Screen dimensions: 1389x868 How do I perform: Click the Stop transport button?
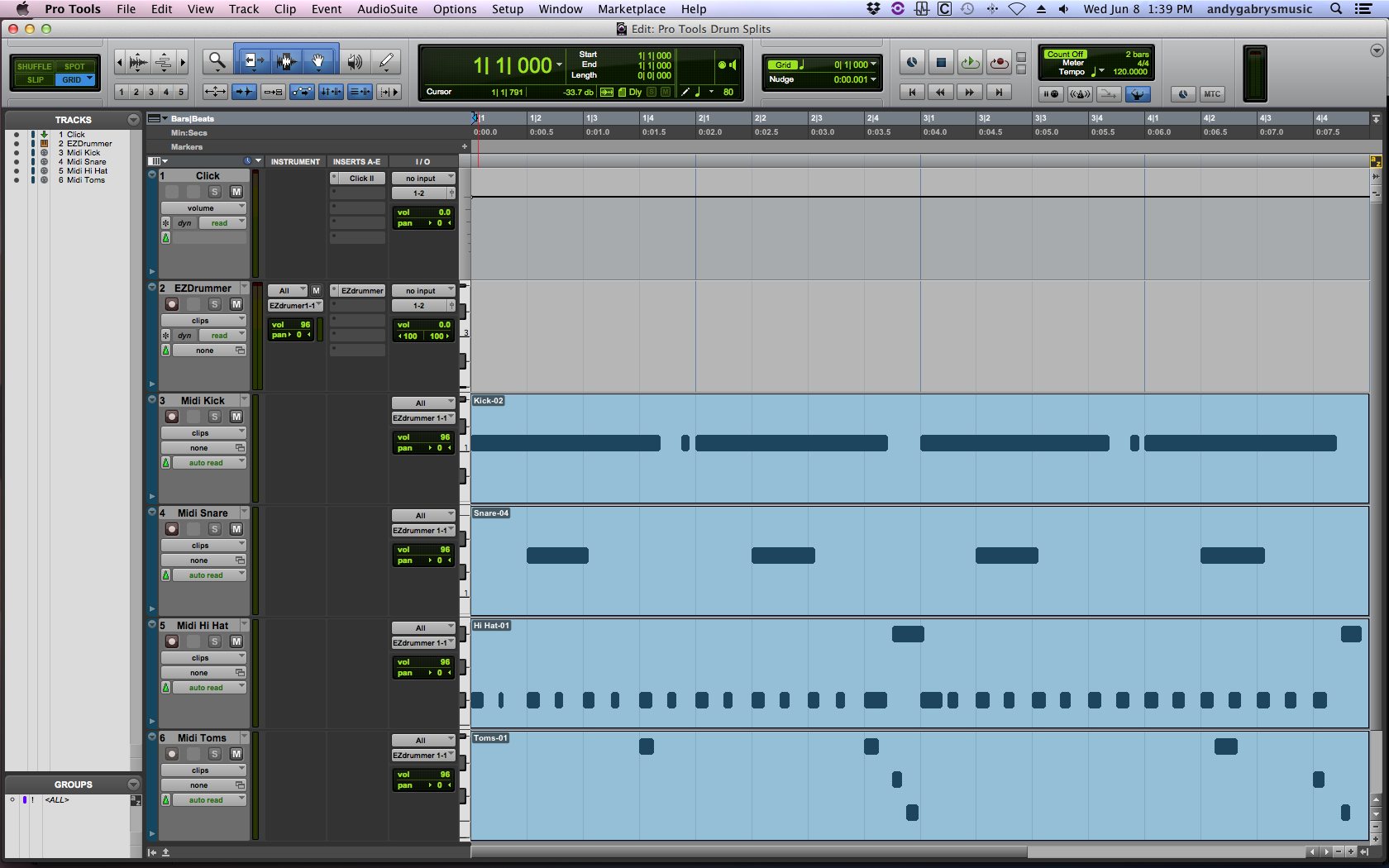pos(941,62)
